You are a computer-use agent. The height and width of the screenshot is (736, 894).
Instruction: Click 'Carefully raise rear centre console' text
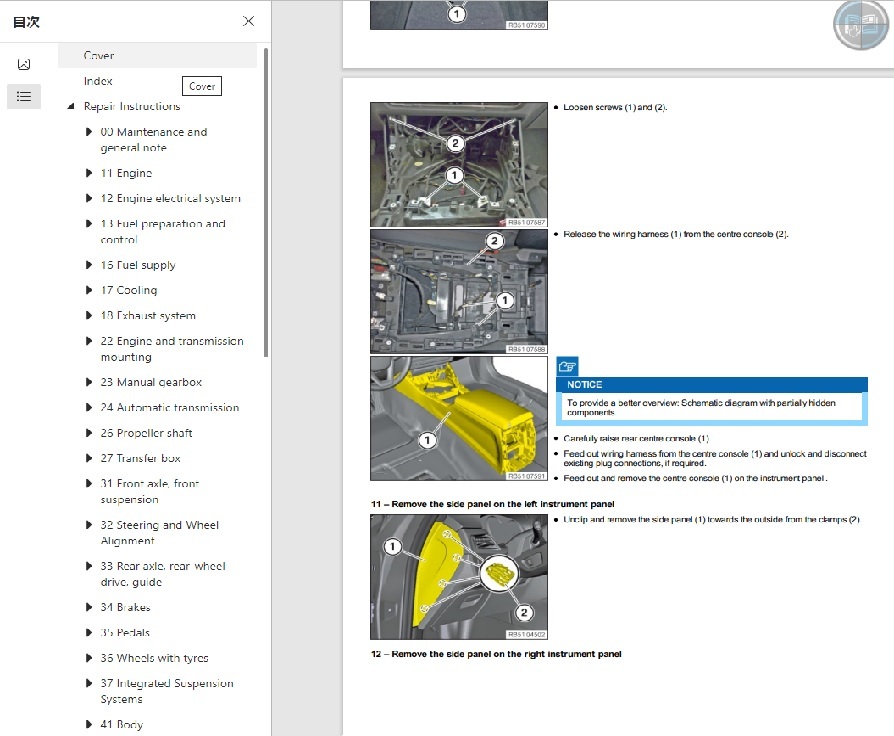tap(636, 438)
